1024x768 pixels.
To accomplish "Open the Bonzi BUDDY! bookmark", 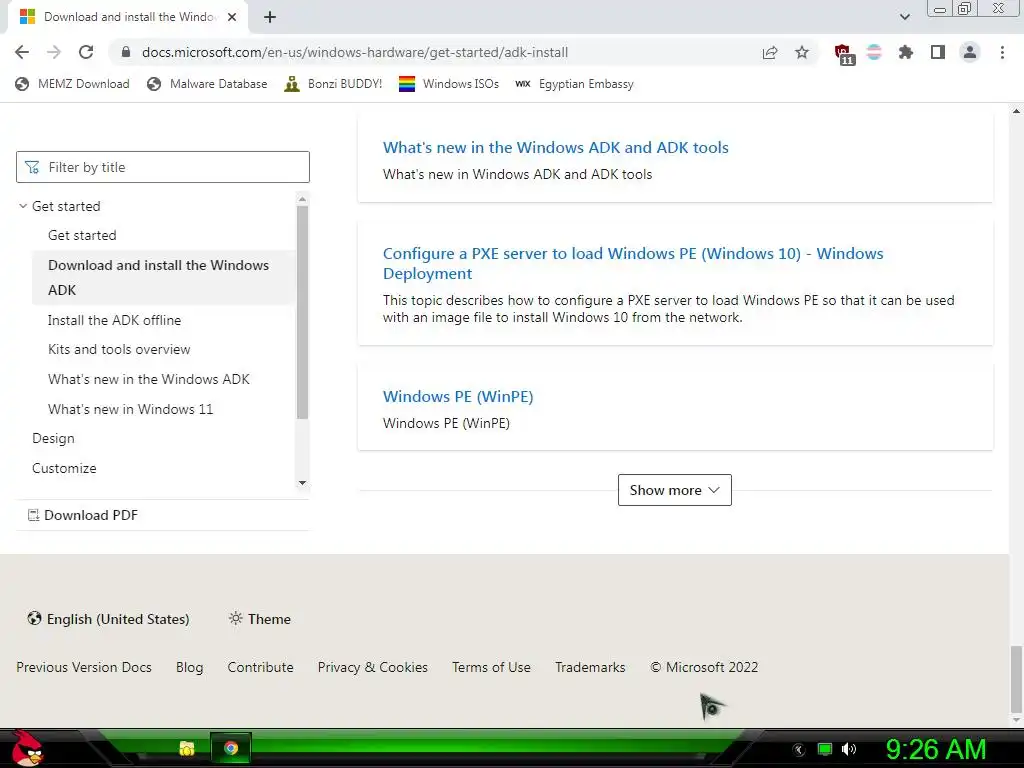I will 333,84.
